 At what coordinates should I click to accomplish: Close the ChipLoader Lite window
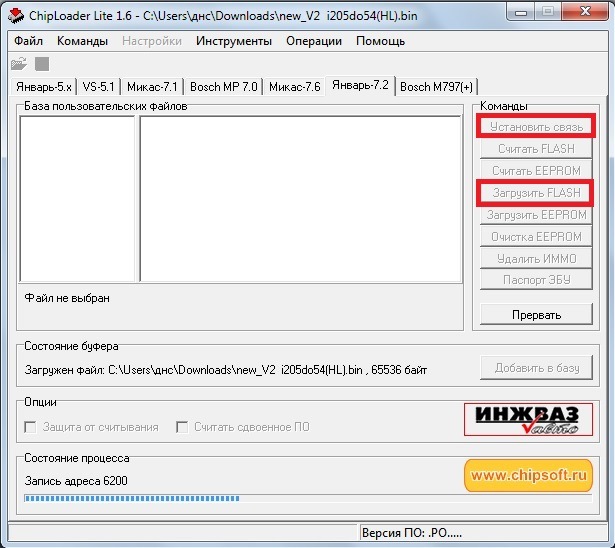pyautogui.click(x=585, y=11)
